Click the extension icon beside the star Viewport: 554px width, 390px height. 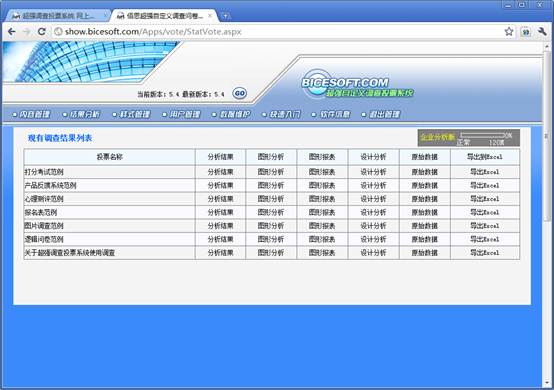(526, 32)
